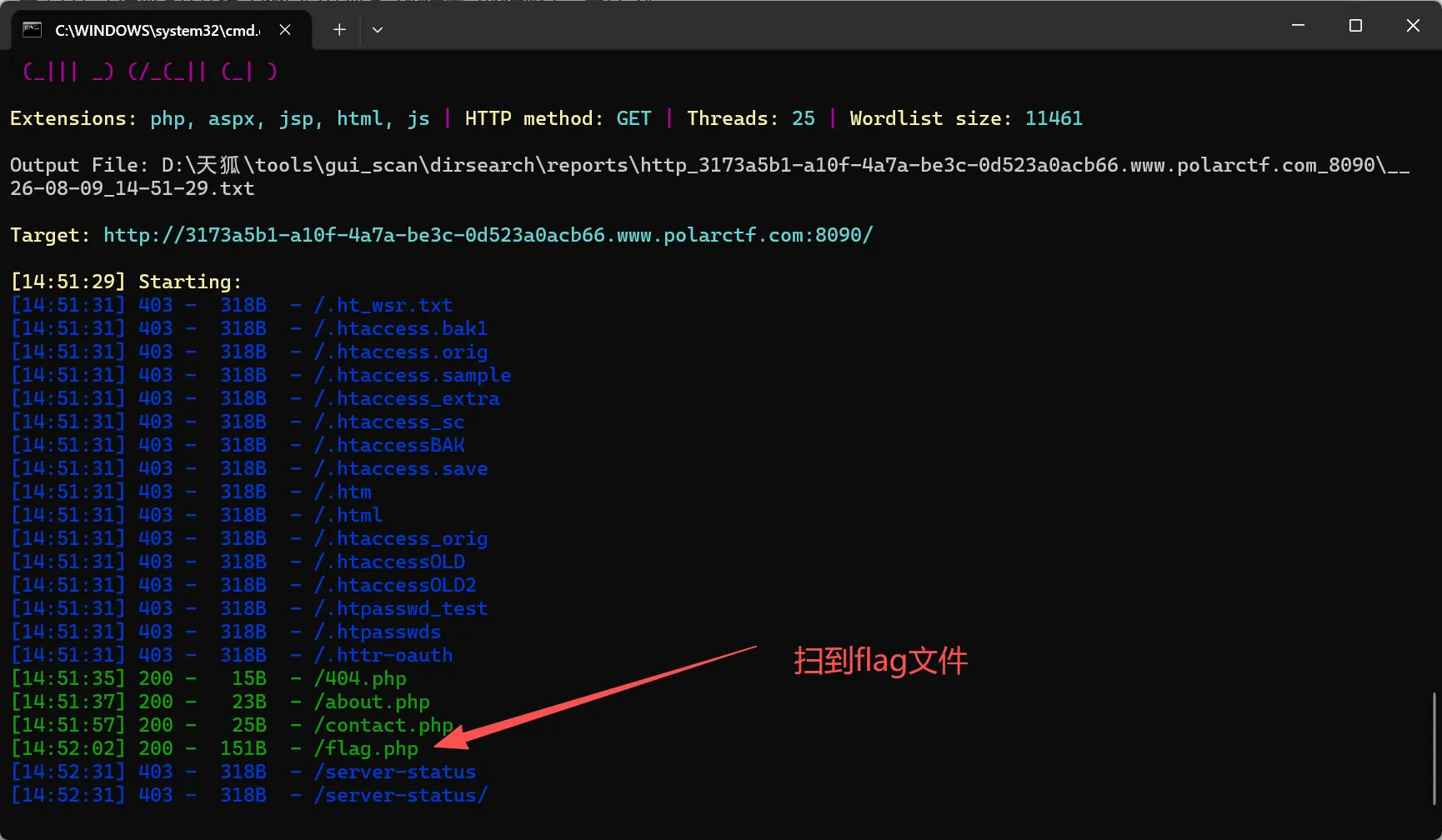Click the red 扫到flag文件 annotation
1442x840 pixels.
pos(880,661)
